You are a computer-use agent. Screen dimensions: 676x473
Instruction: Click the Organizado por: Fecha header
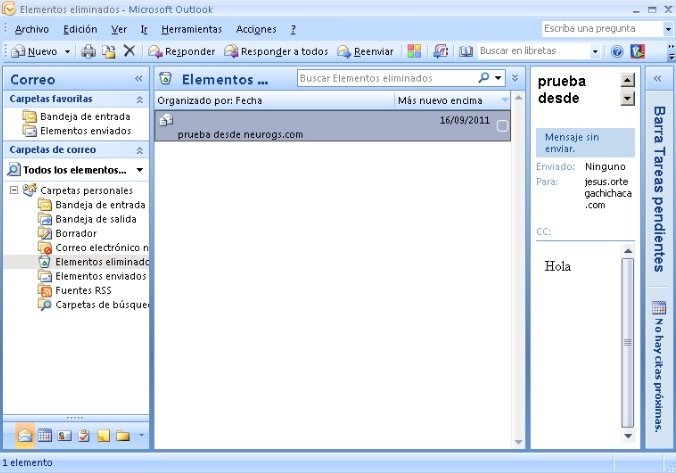tap(274, 101)
